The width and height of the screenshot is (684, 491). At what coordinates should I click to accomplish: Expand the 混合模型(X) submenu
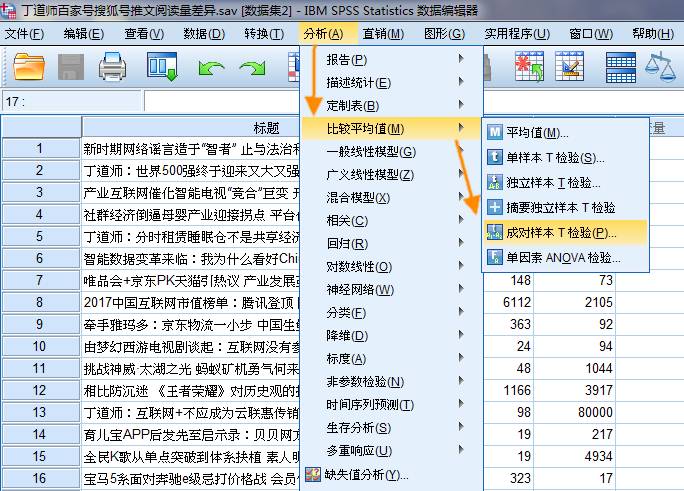391,198
